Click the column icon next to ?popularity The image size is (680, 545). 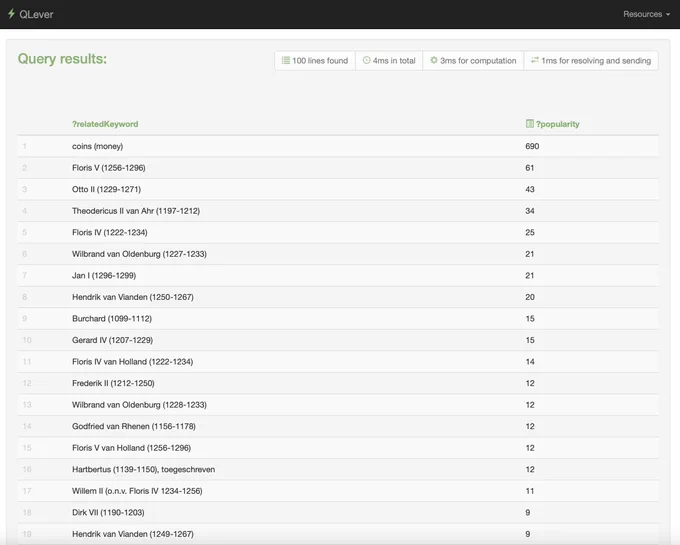coord(530,124)
